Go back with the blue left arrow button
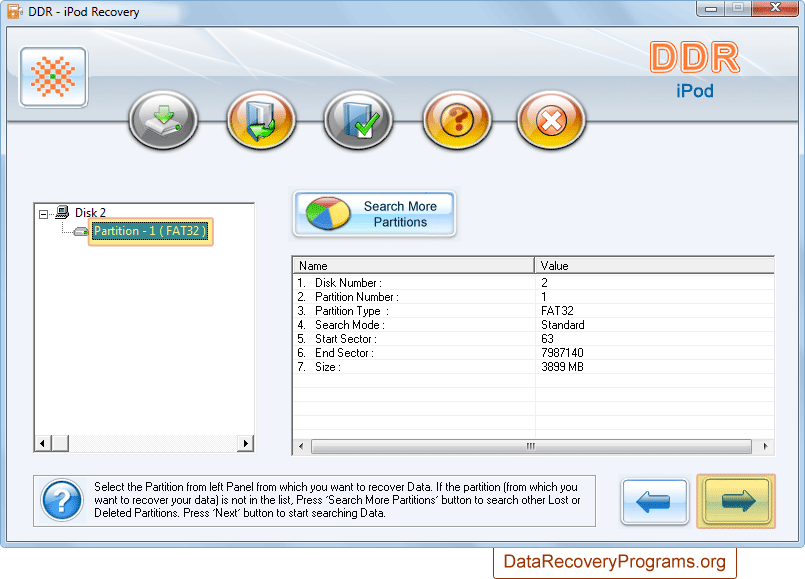805x579 pixels. click(655, 501)
